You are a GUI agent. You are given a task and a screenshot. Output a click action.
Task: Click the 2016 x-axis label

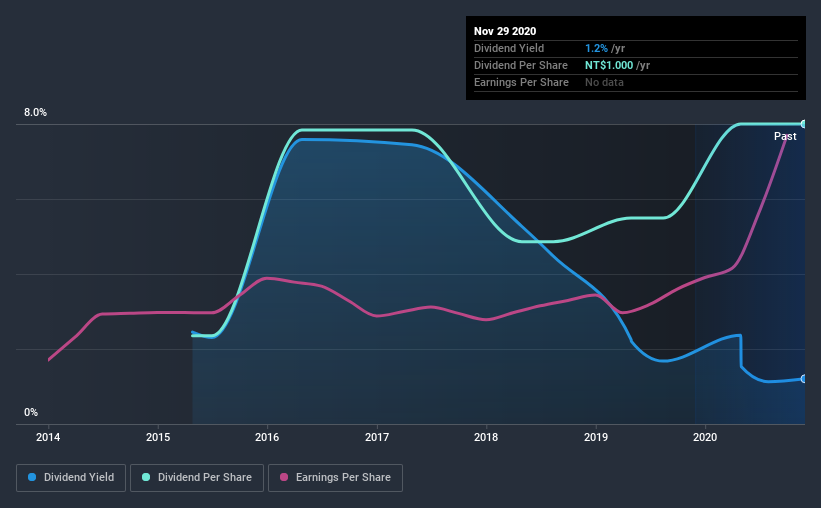(267, 437)
